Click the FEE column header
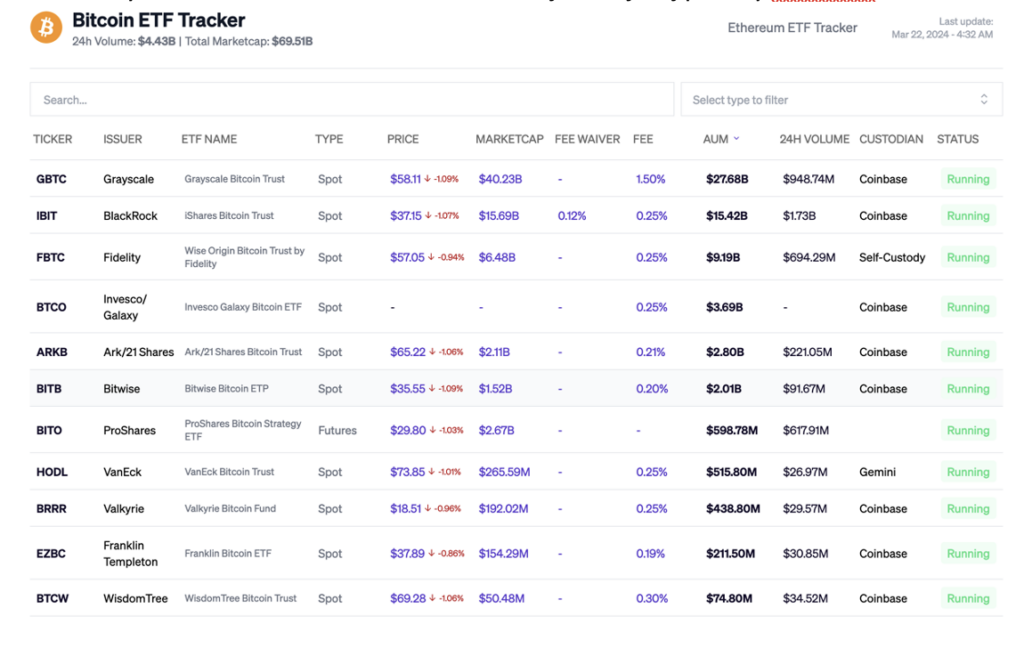This screenshot has width=1024, height=648. (x=643, y=139)
